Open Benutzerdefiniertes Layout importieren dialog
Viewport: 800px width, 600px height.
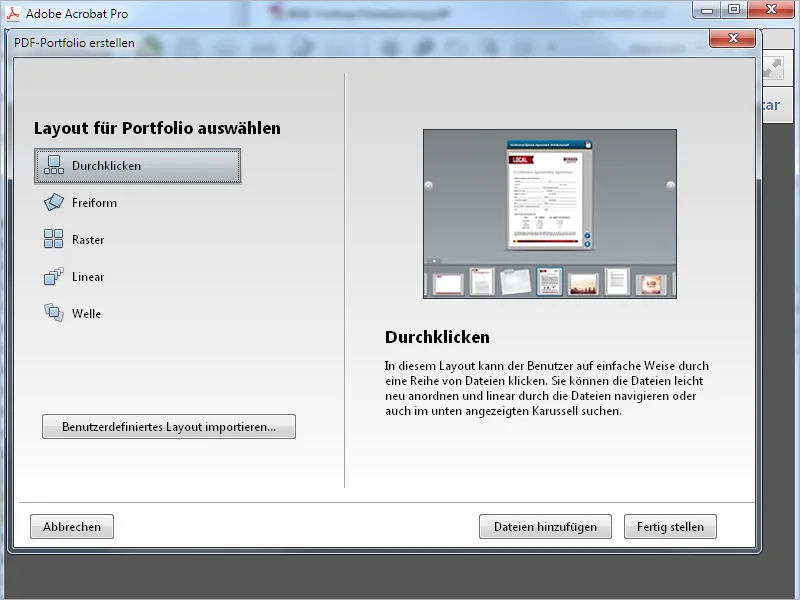click(x=169, y=427)
